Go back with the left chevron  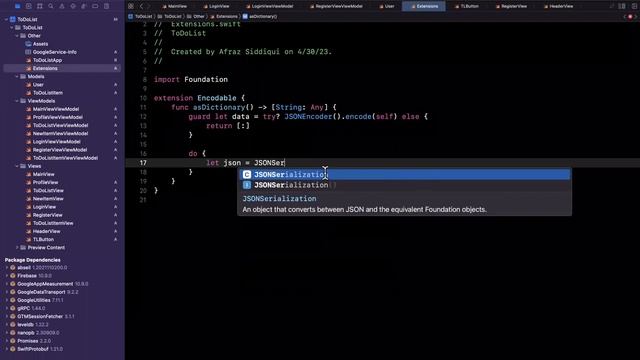point(141,6)
